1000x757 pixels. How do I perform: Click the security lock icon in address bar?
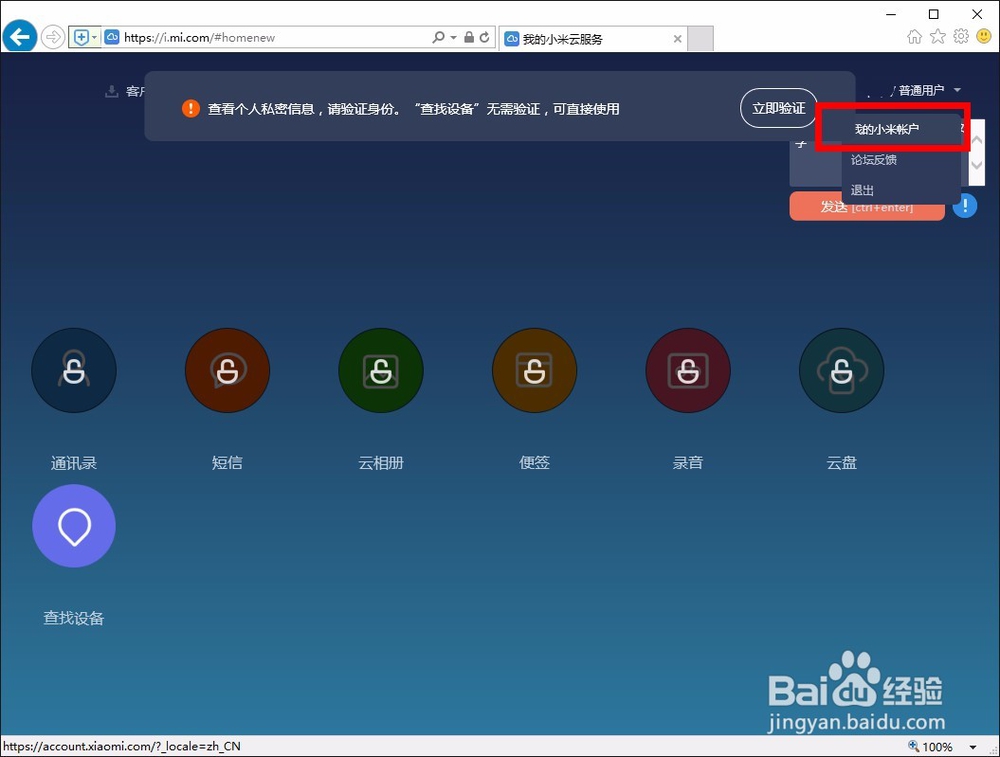(x=469, y=37)
